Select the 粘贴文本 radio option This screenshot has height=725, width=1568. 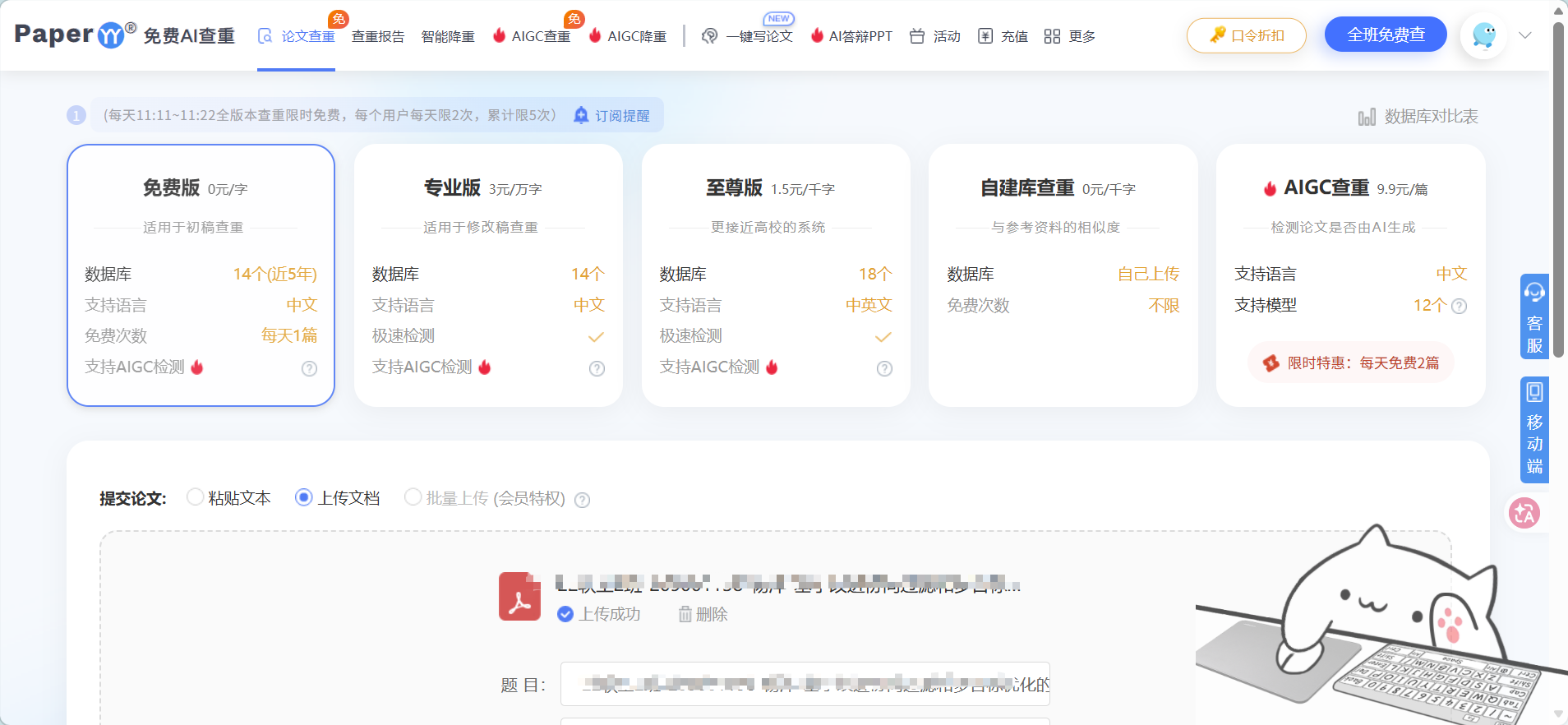195,496
